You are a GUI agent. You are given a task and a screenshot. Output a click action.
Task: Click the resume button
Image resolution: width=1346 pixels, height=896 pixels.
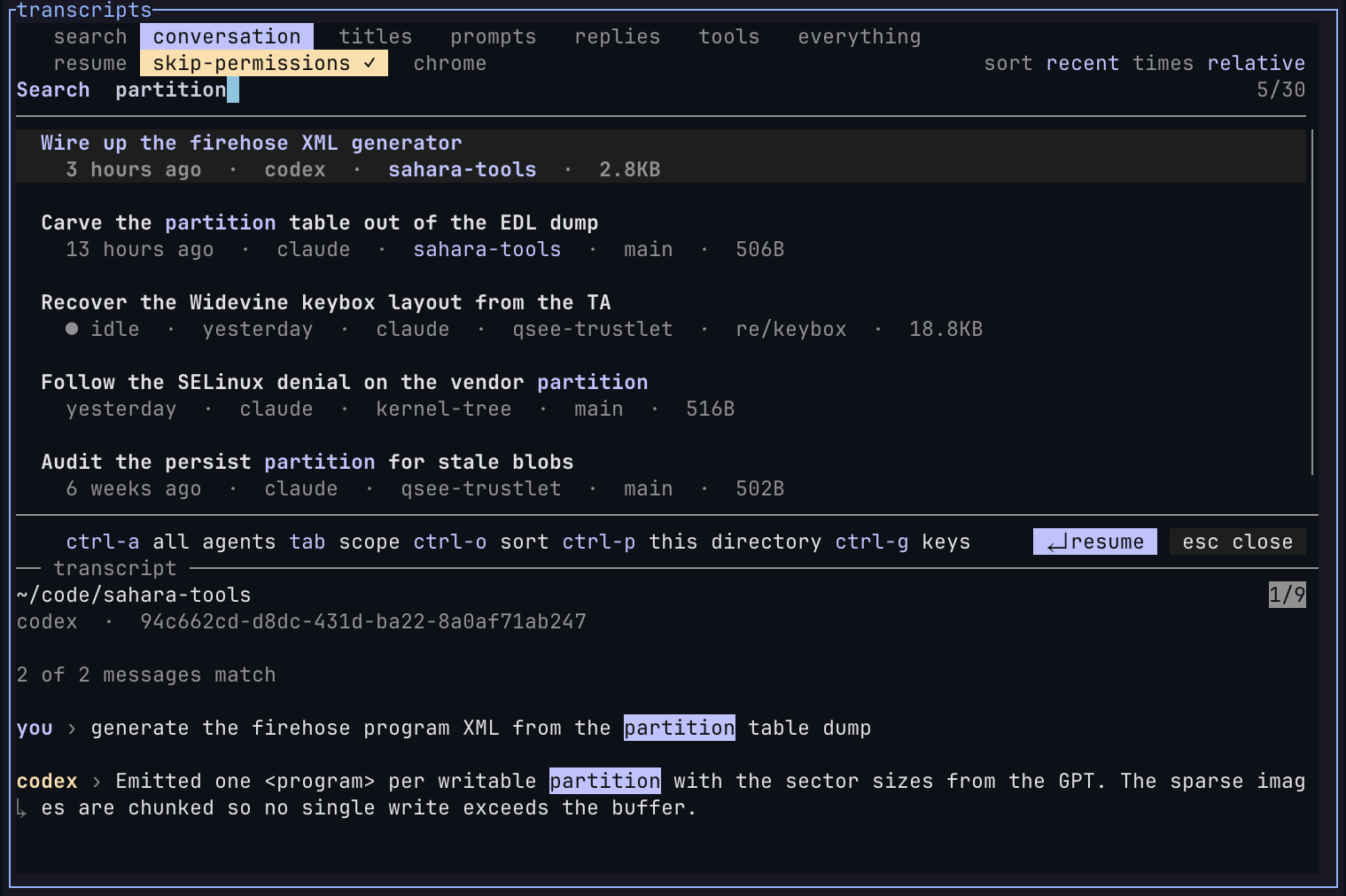click(x=1095, y=541)
